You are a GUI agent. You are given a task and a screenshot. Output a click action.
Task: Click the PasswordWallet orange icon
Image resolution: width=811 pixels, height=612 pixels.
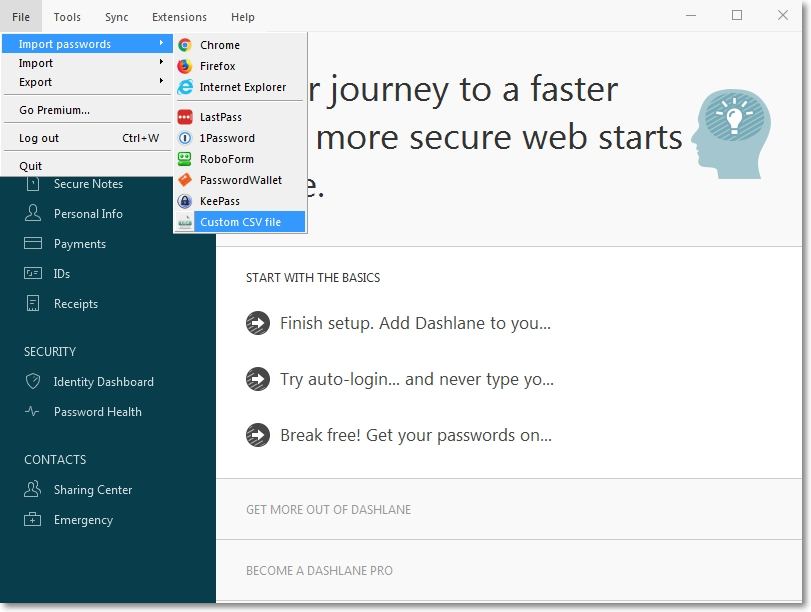[185, 180]
